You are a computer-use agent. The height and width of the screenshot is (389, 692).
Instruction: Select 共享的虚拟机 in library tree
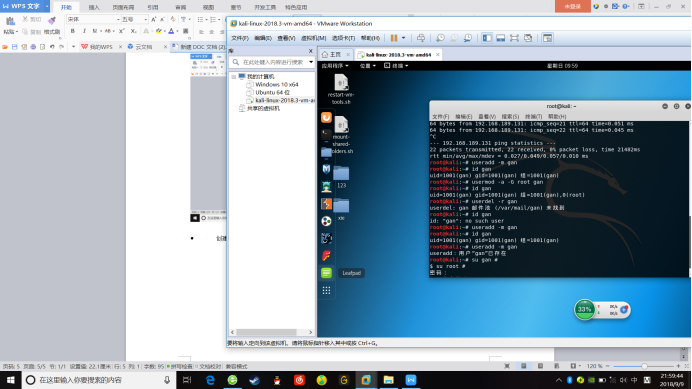[x=263, y=108]
